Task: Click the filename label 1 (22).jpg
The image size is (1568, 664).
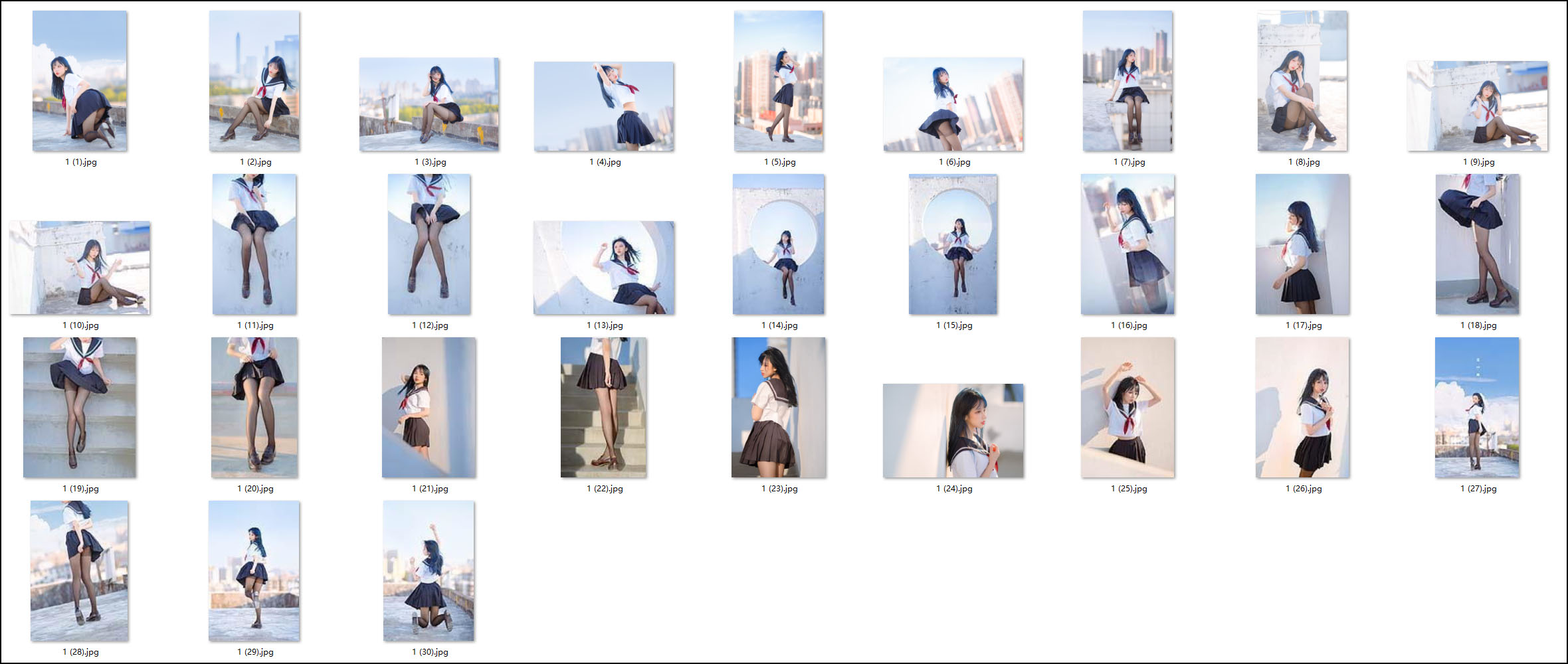Action: point(605,489)
